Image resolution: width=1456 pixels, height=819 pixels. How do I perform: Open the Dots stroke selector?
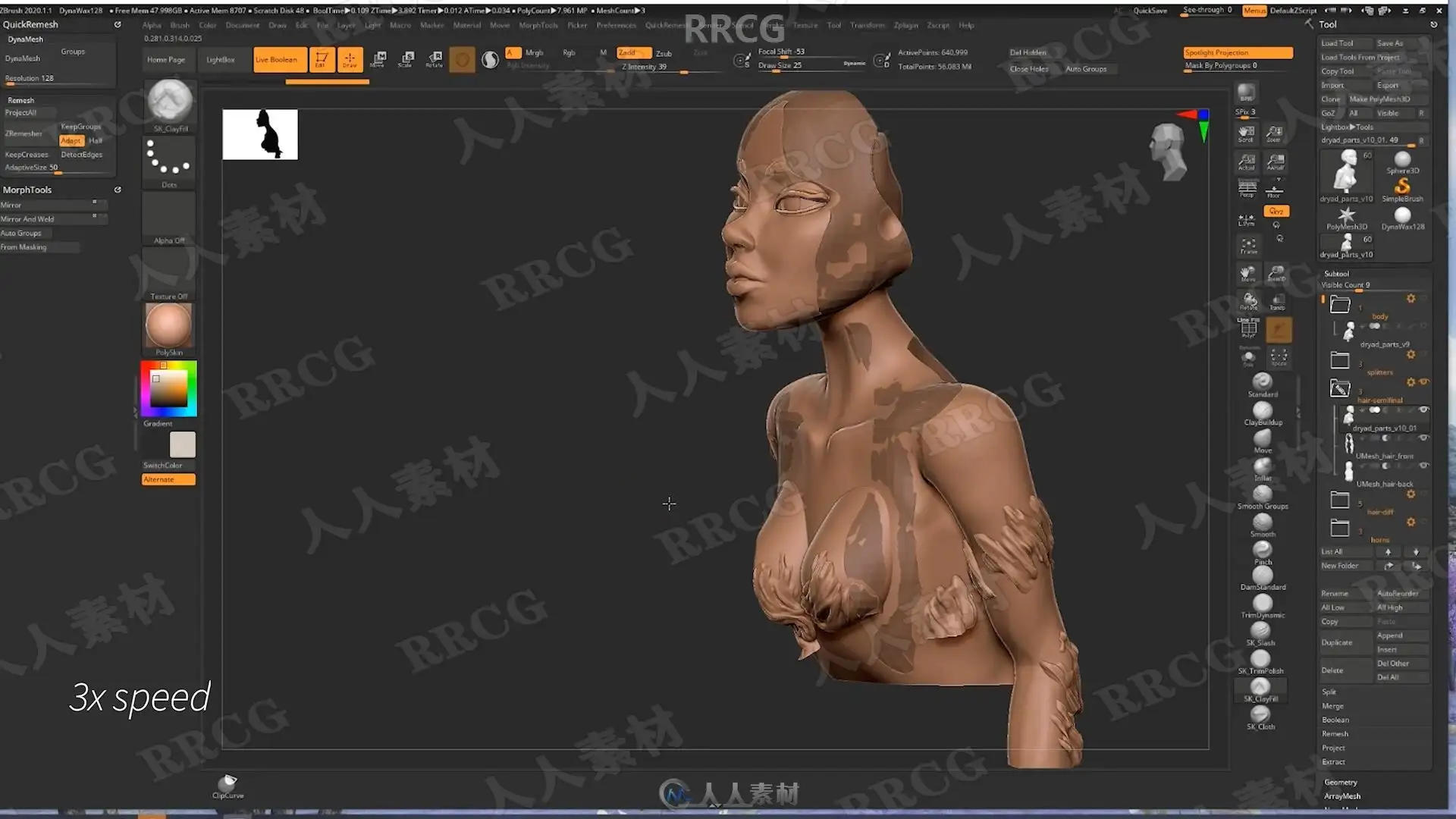point(169,162)
